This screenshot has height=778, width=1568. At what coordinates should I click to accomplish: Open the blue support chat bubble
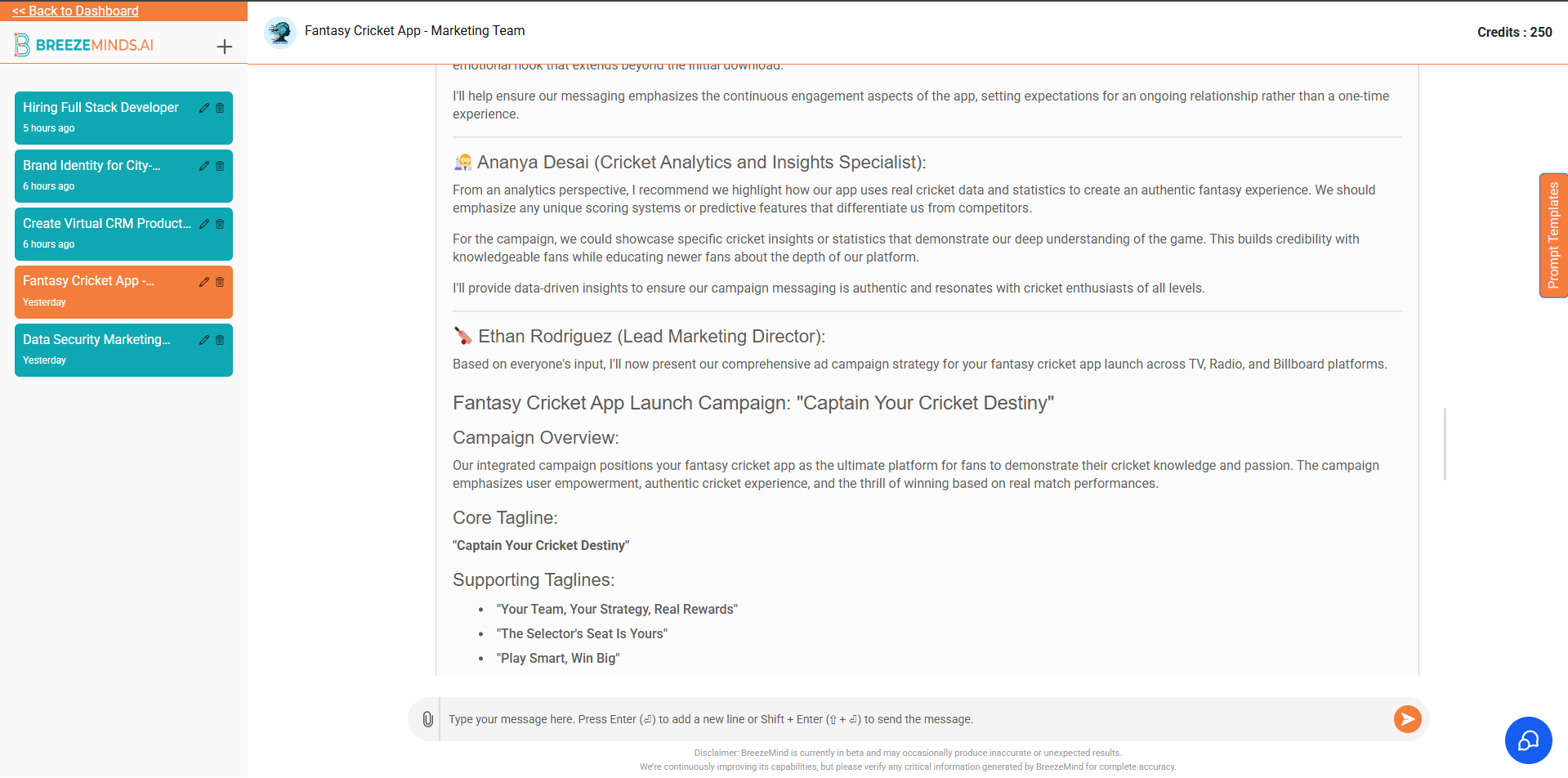click(x=1528, y=740)
